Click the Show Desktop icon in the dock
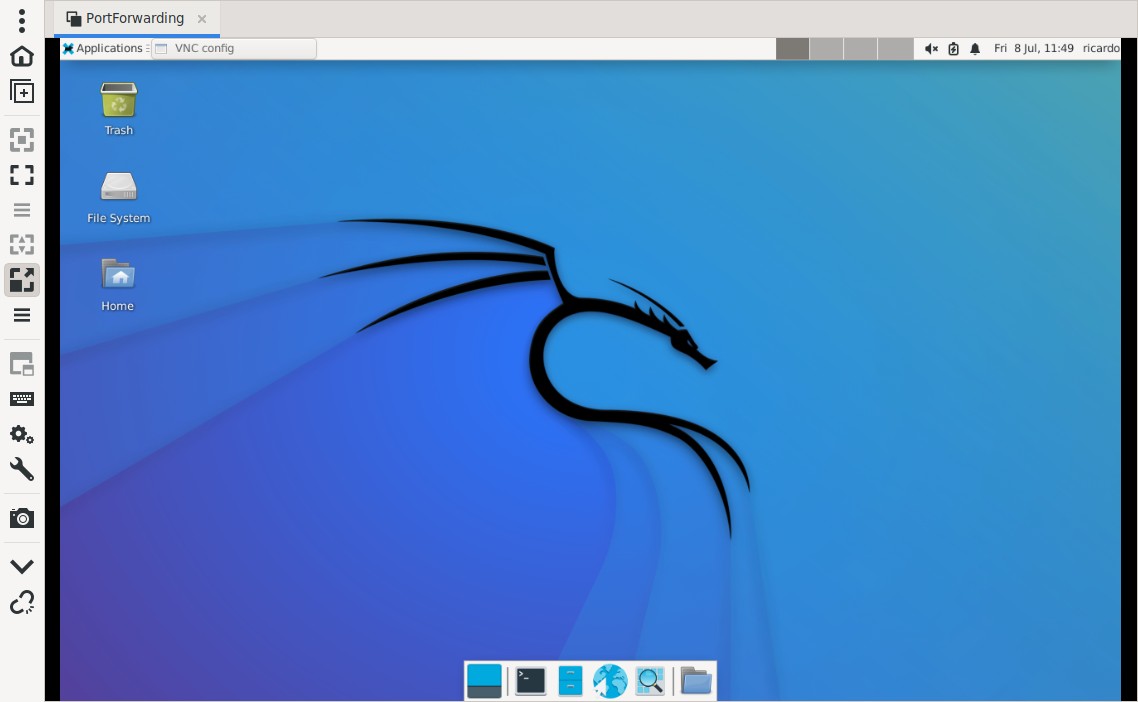The image size is (1138, 702). click(484, 681)
